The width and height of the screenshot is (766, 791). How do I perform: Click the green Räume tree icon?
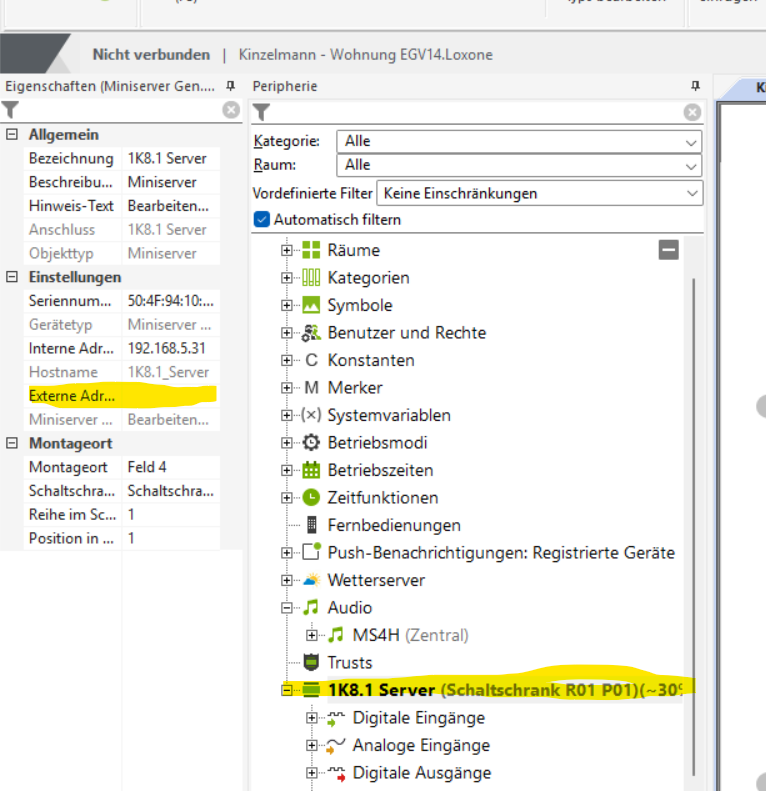coord(311,250)
